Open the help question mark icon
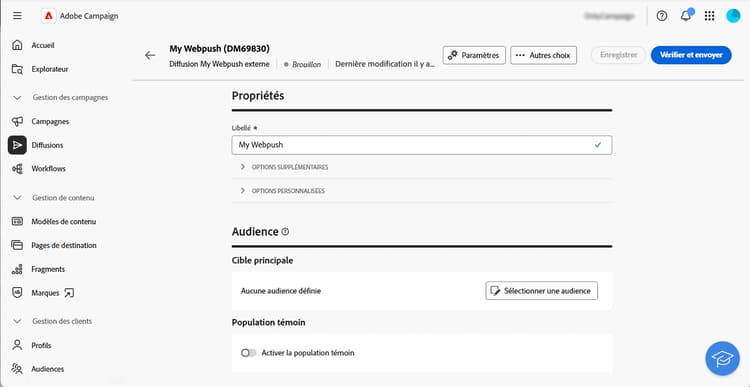This screenshot has width=750, height=387. click(662, 16)
